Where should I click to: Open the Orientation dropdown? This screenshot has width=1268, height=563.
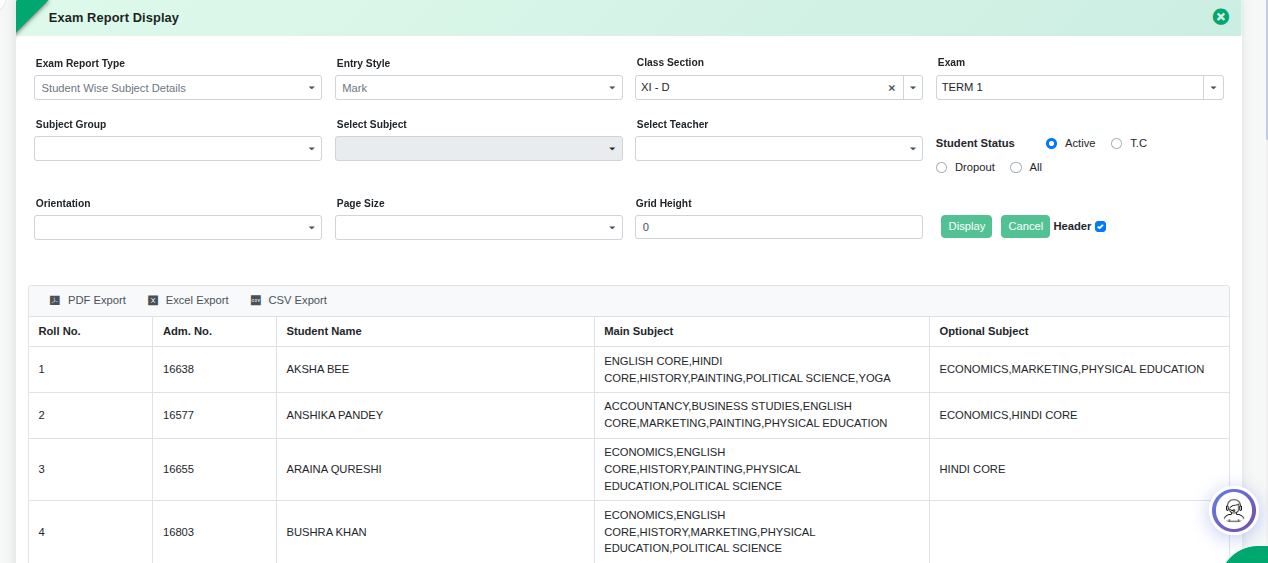tap(178, 228)
